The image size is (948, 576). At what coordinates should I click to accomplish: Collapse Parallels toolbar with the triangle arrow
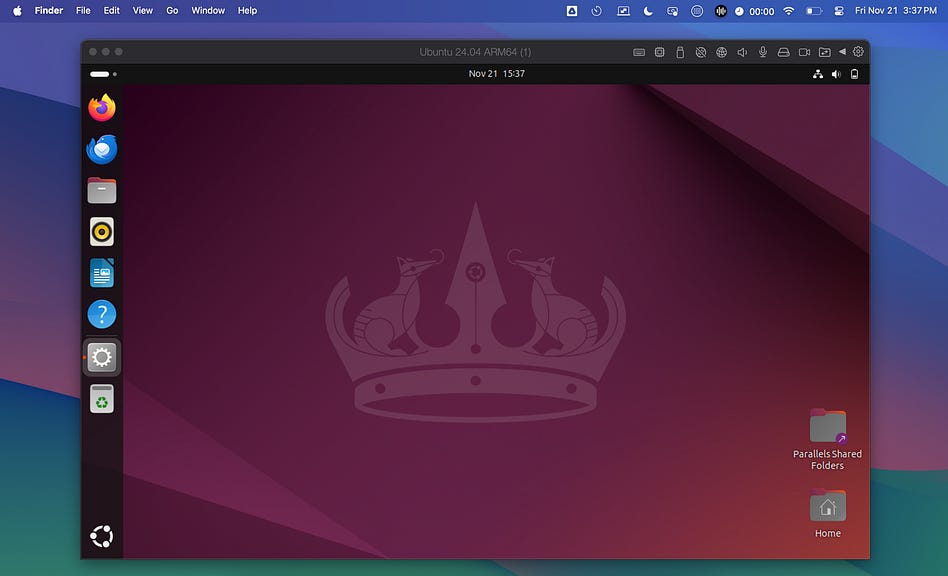tap(842, 51)
